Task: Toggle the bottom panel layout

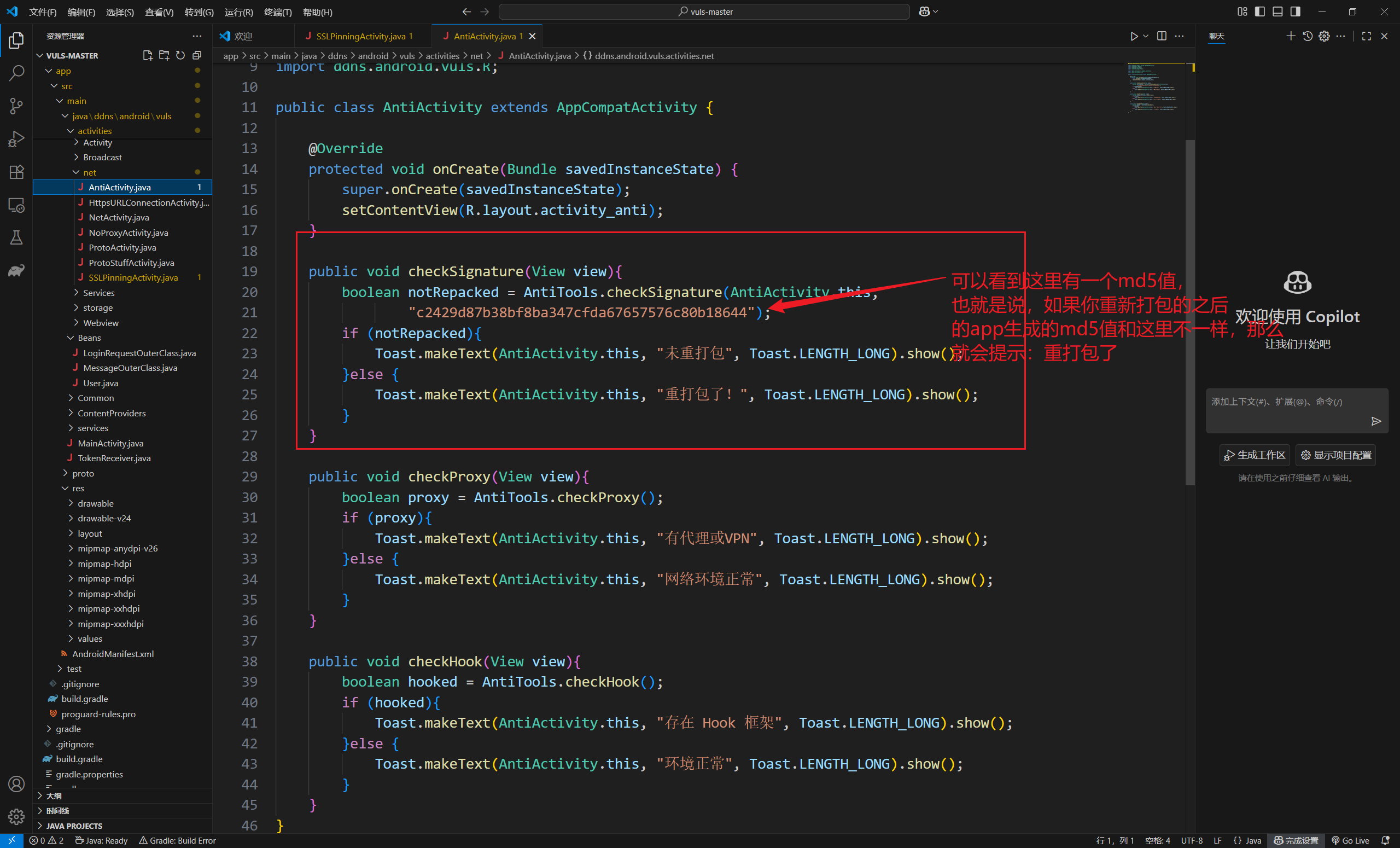Action: (x=1277, y=11)
